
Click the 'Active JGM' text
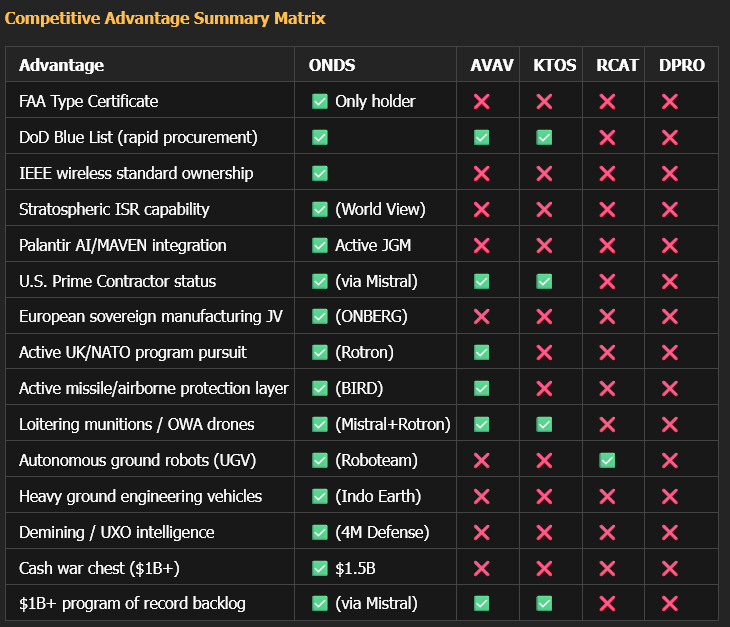373,245
